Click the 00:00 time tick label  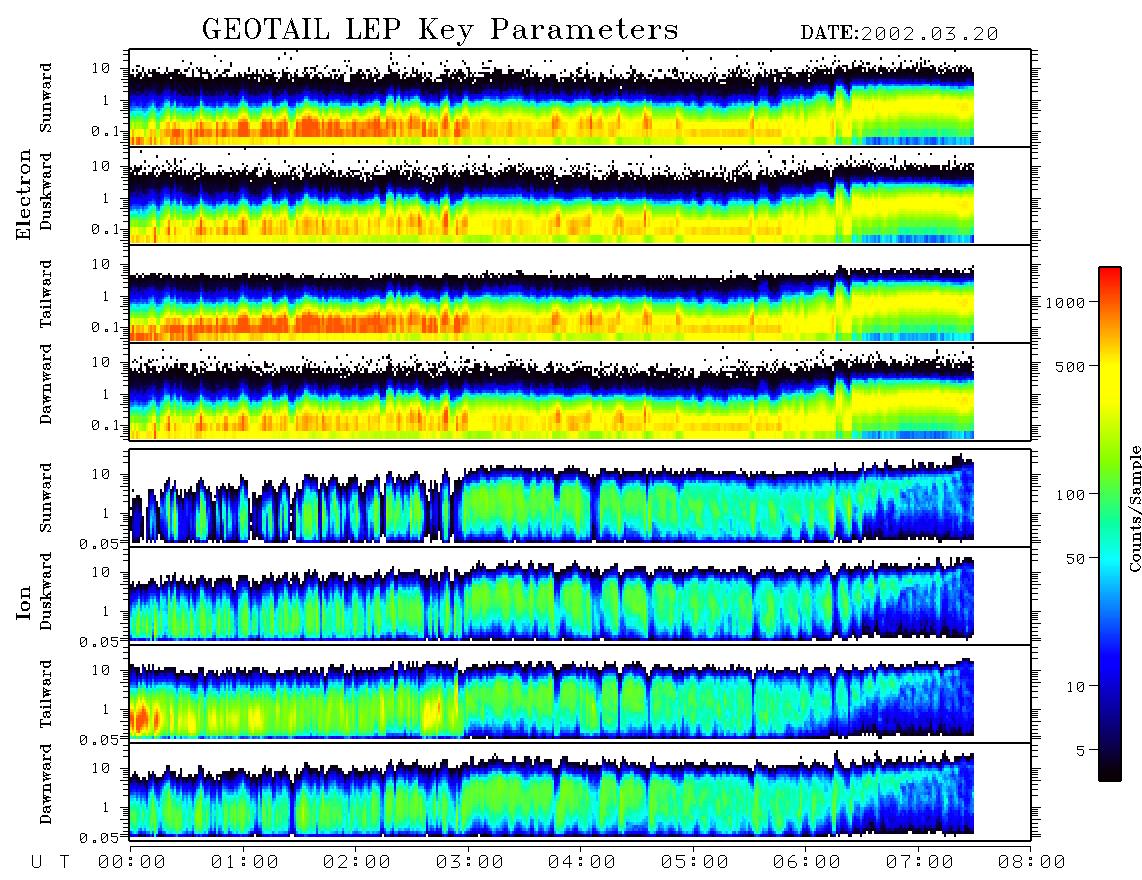pos(132,862)
